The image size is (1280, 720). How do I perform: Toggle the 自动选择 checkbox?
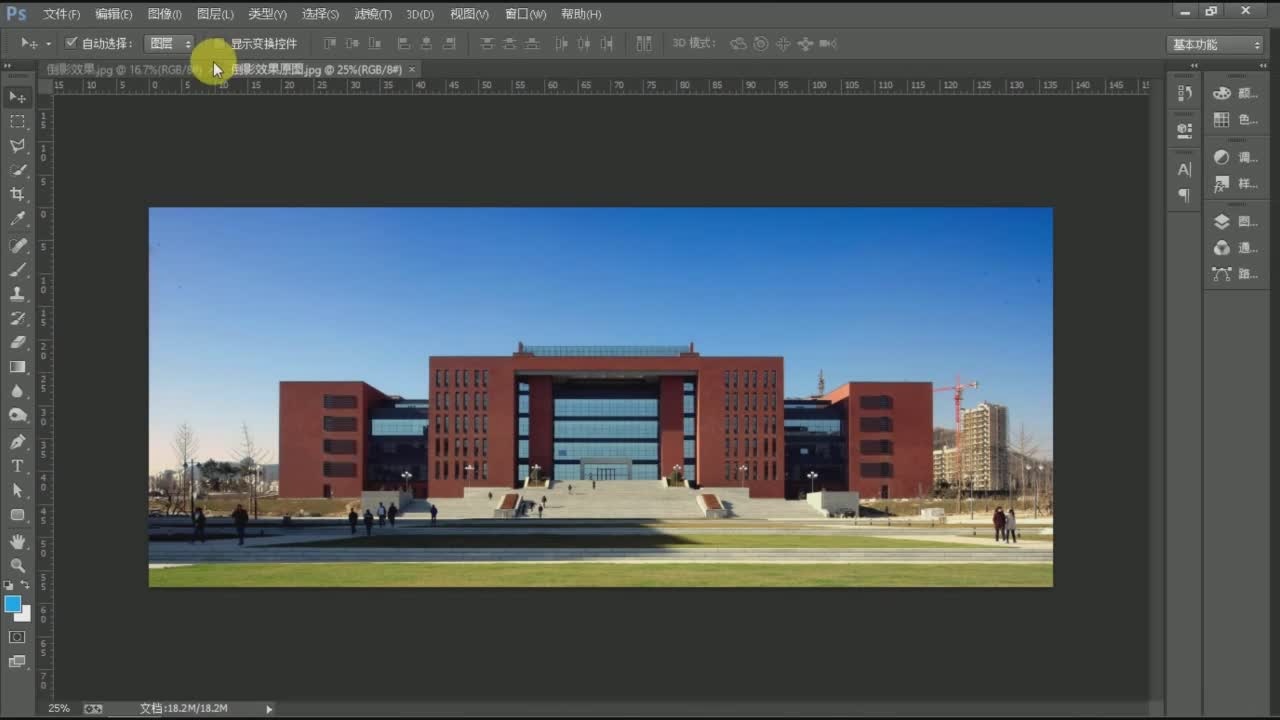click(x=71, y=43)
